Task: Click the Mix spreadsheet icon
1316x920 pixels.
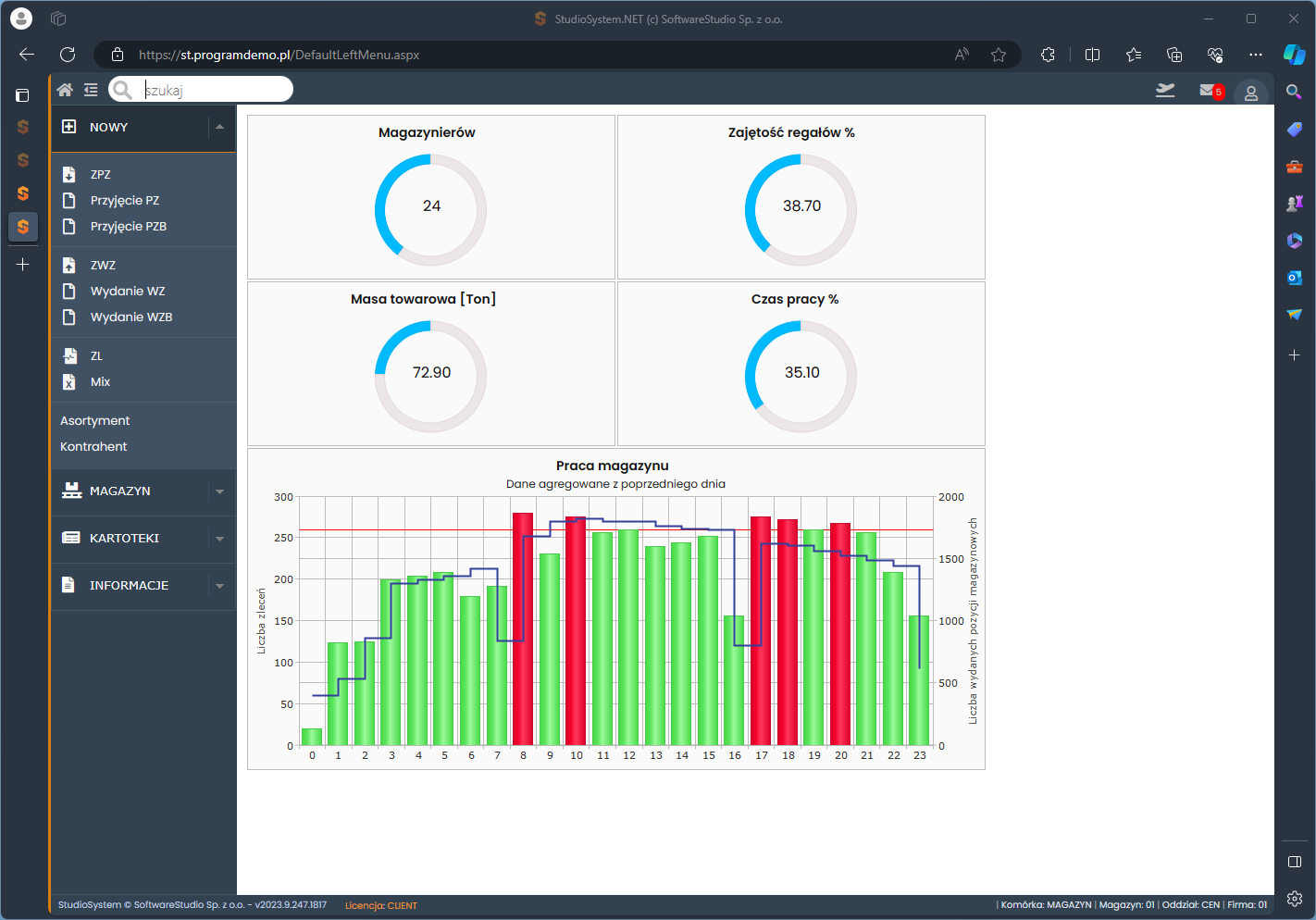Action: (x=68, y=381)
